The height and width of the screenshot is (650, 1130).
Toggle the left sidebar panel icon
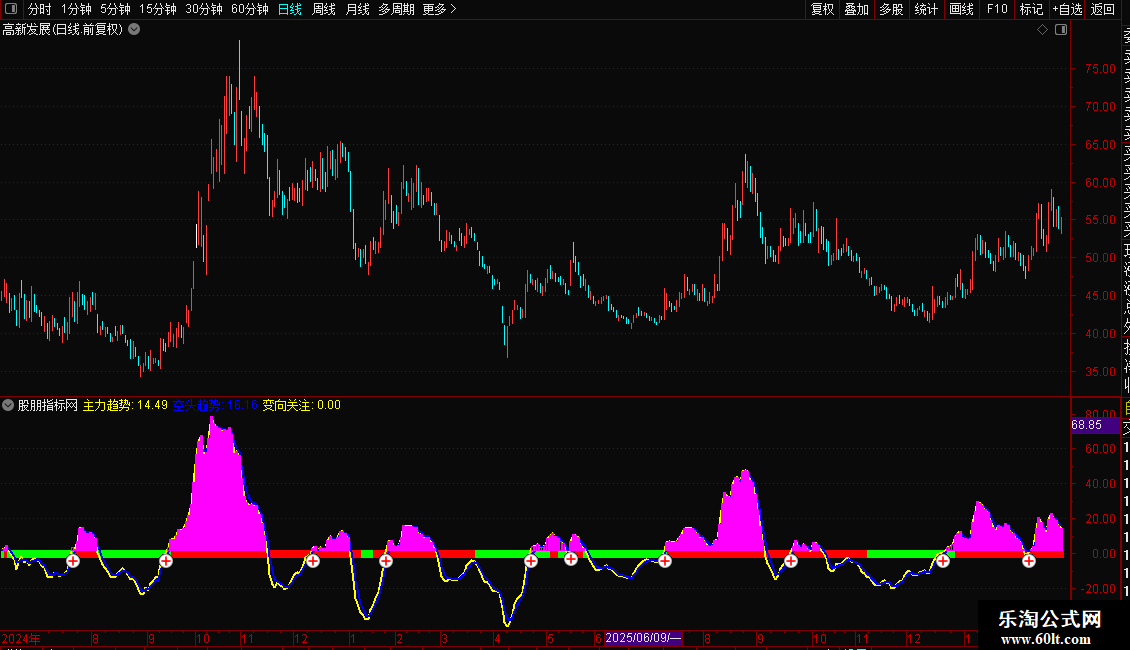tap(11, 9)
